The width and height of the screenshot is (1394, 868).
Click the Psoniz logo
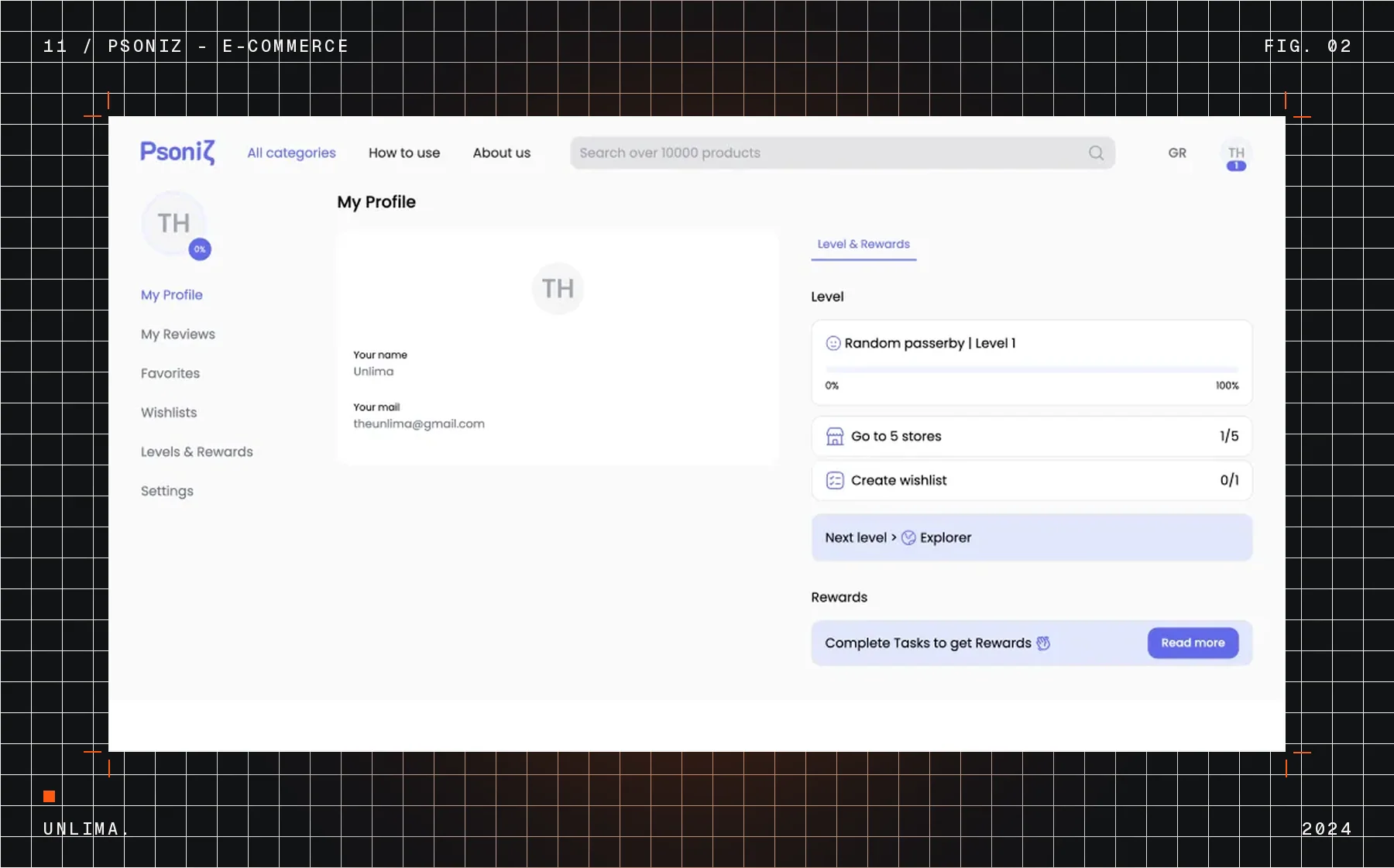[177, 153]
